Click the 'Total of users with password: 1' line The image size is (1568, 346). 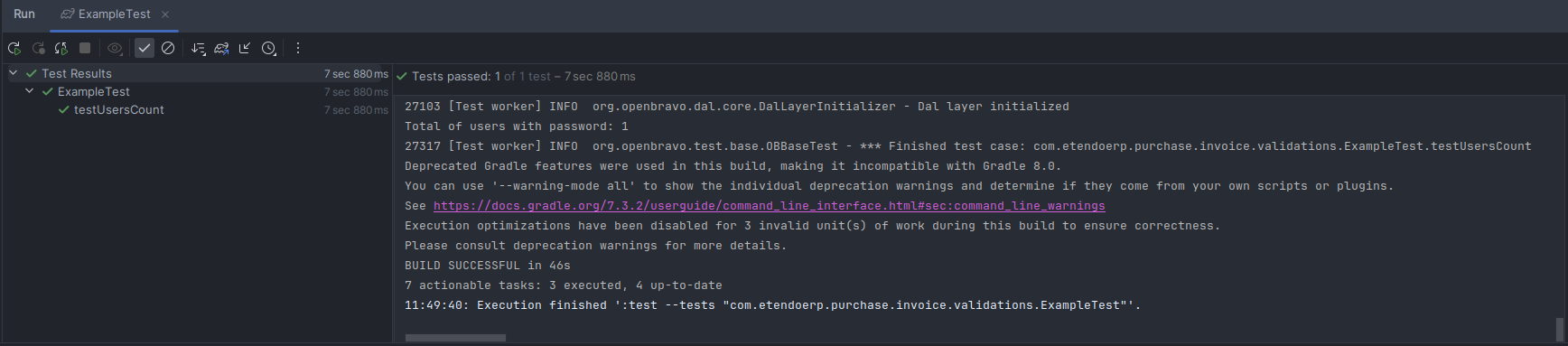517,126
